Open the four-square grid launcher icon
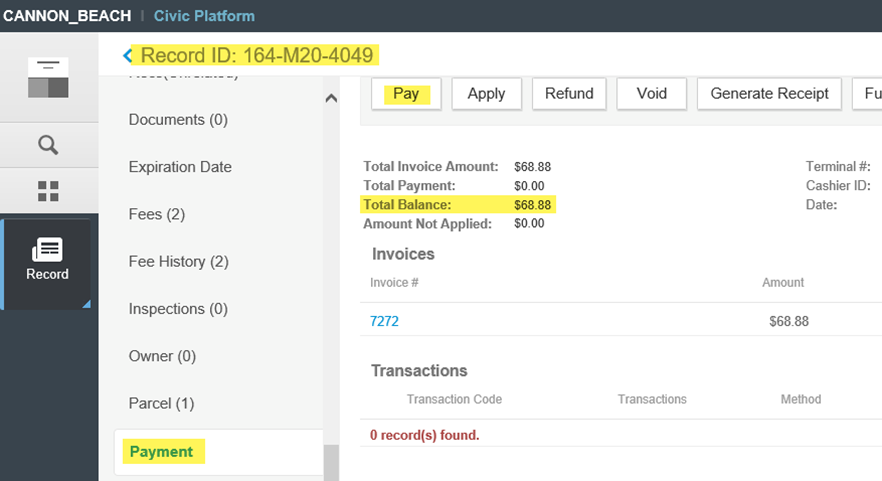 coord(48,191)
